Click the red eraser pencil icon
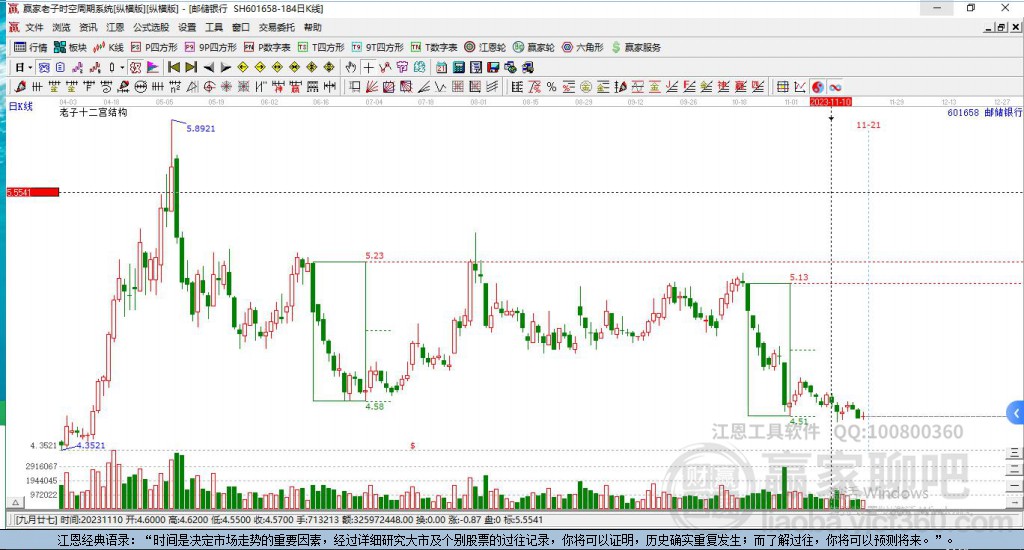This screenshot has width=1024, height=550. tap(20, 87)
